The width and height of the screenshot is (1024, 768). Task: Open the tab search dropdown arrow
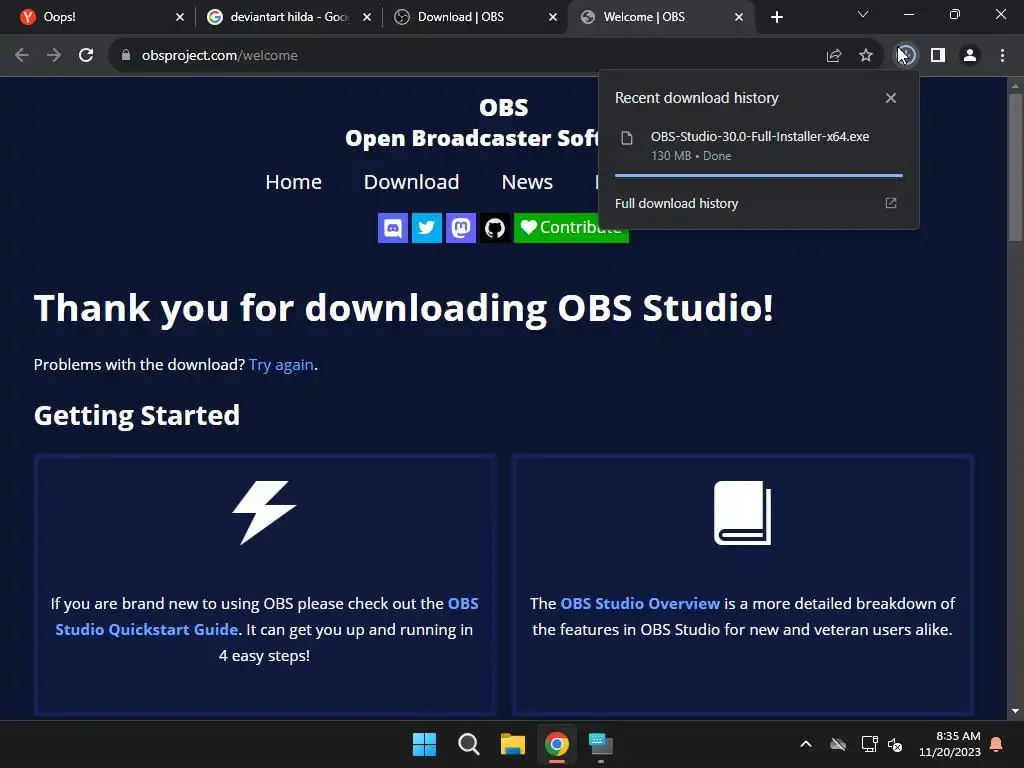point(863,14)
